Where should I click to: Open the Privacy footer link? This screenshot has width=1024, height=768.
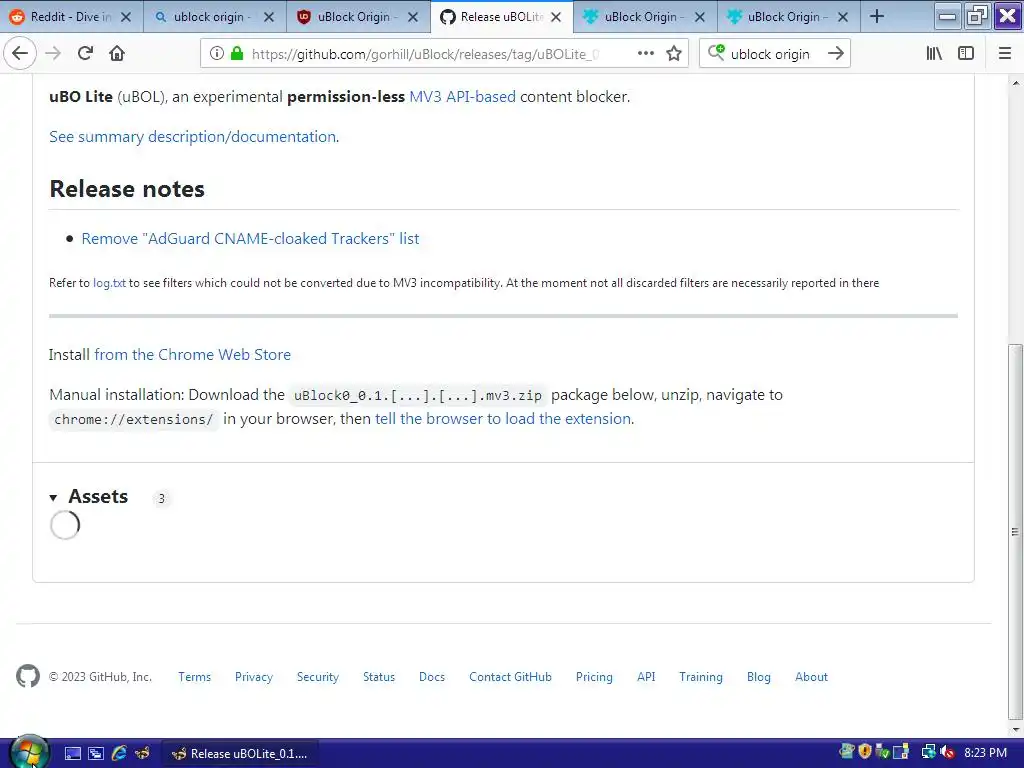(x=254, y=677)
